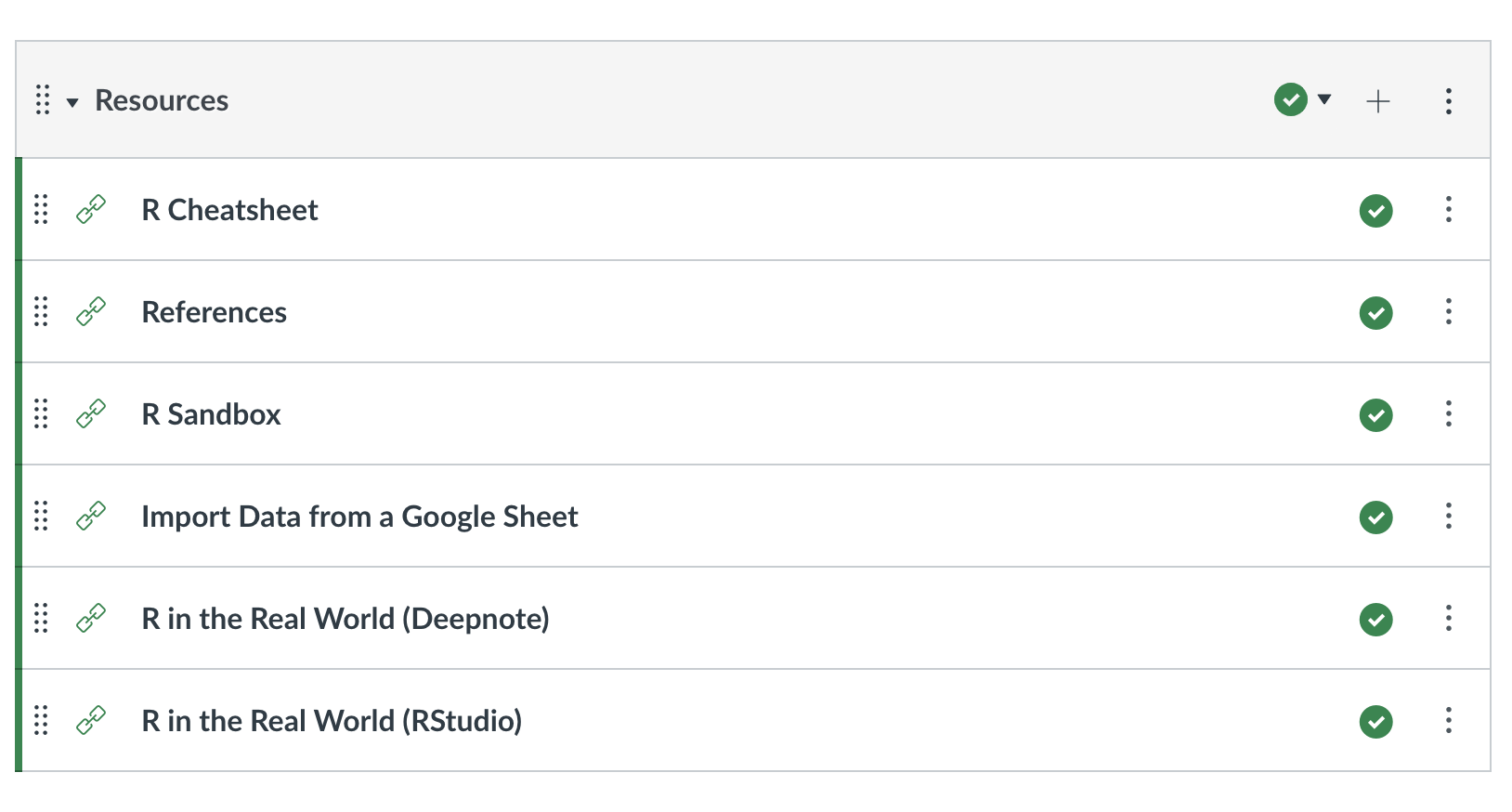
Task: Open the three-dot menu for R in the Real World (Deepnote)
Action: (x=1448, y=618)
